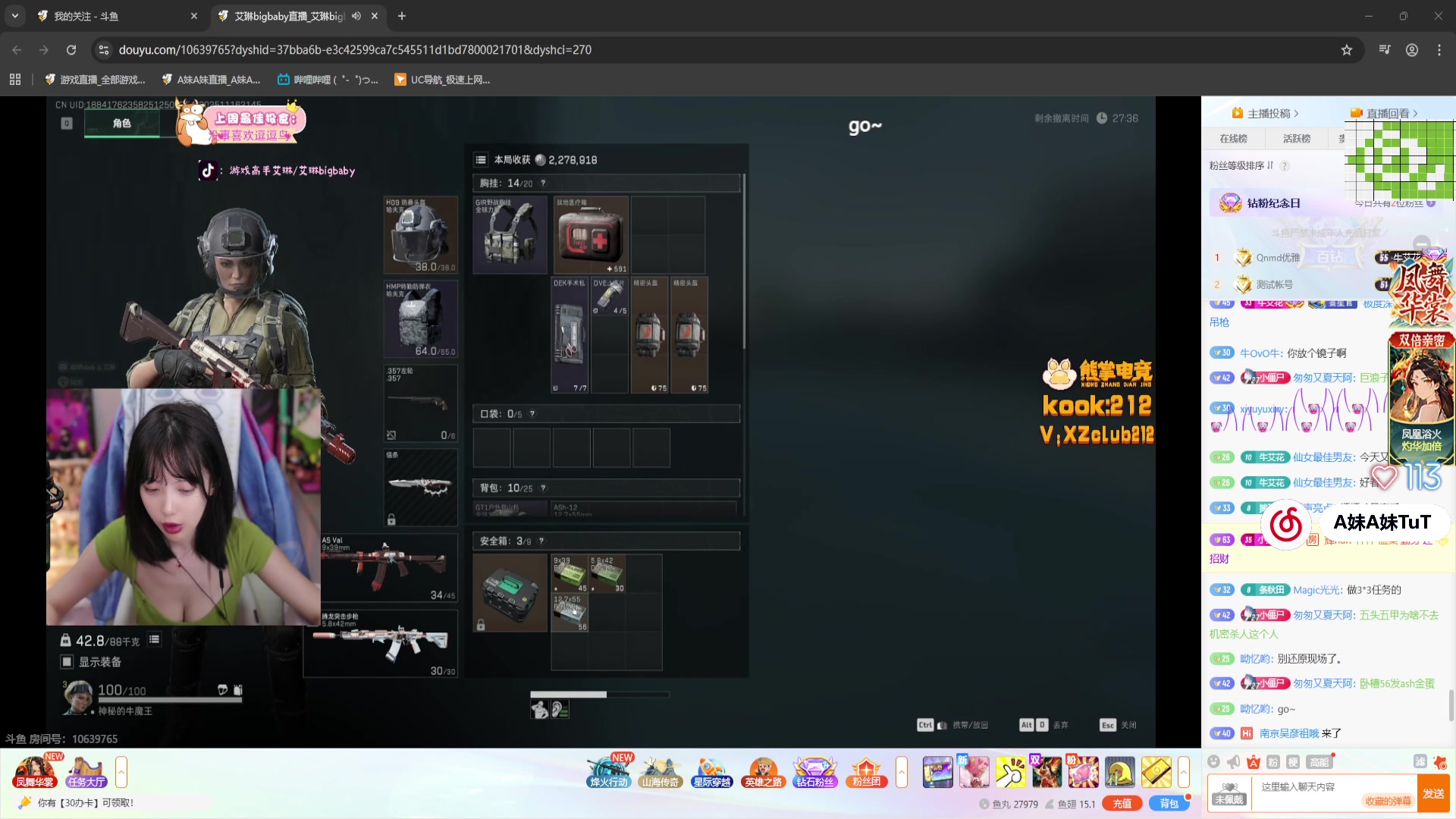This screenshot has height=819, width=1456.
Task: Click the 英雄之路 hero road icon
Action: pyautogui.click(x=763, y=772)
